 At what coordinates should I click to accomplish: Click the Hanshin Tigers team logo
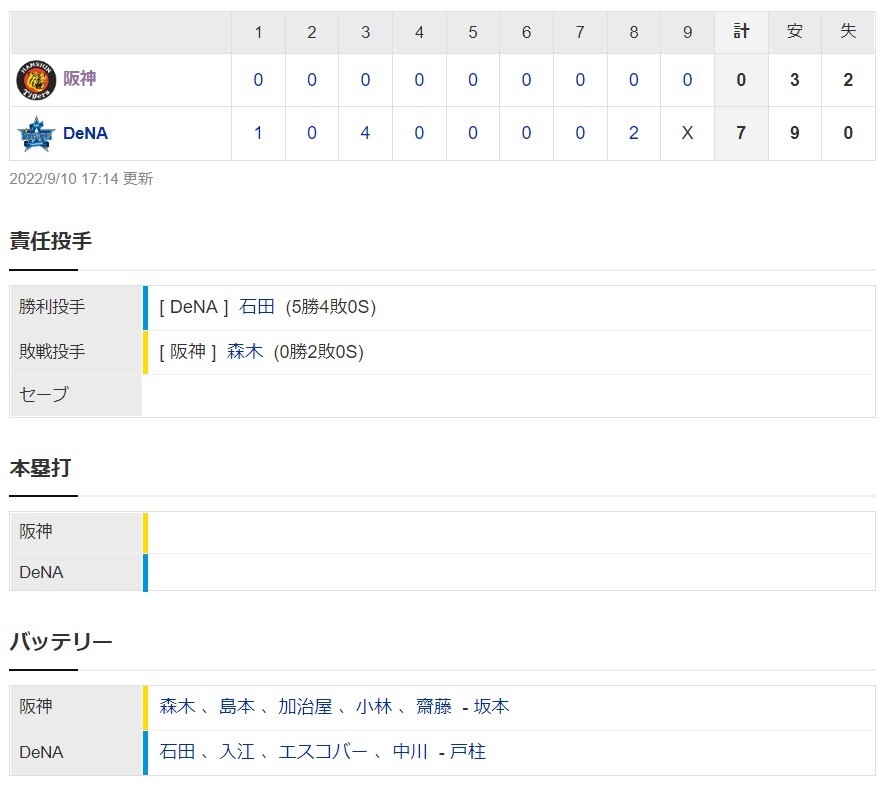(34, 80)
